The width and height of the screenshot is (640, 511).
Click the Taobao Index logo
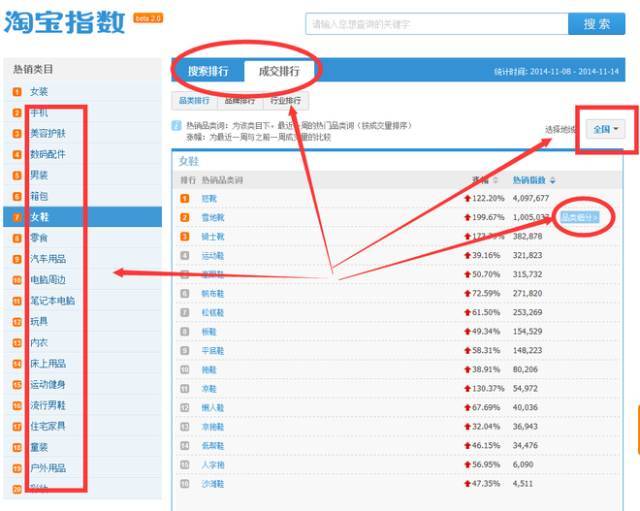click(x=64, y=22)
